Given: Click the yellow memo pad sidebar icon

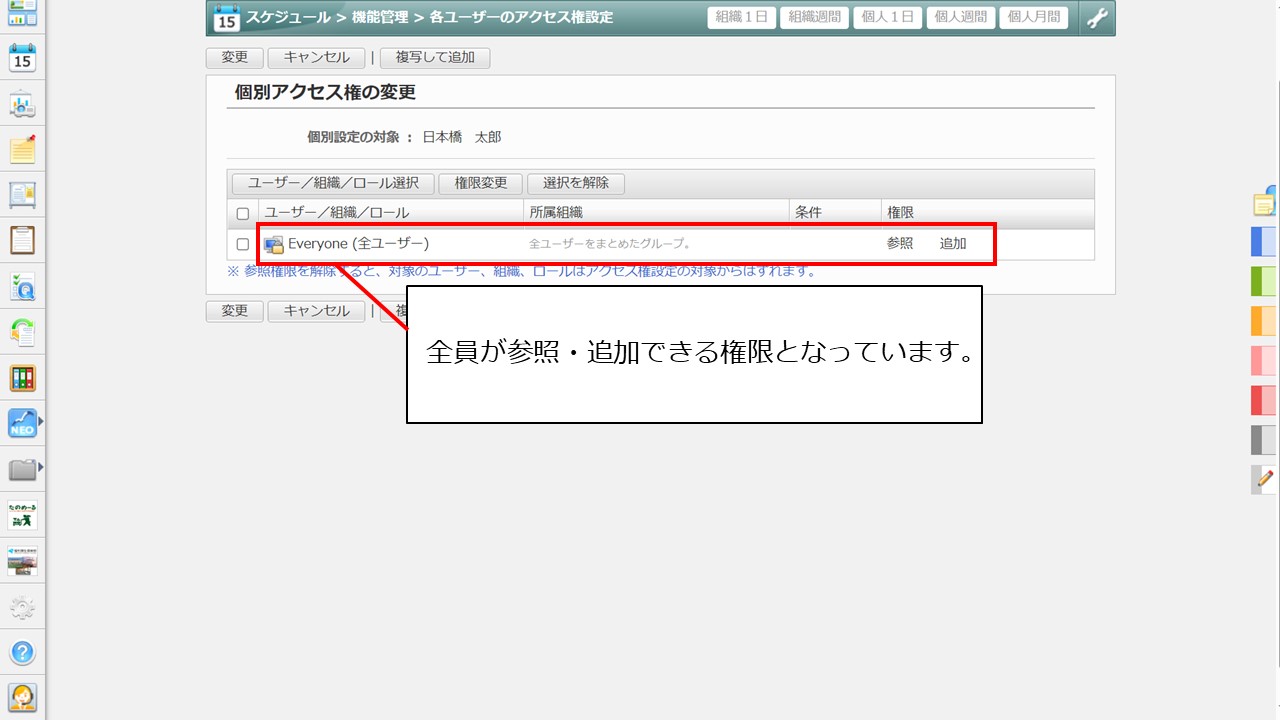Looking at the screenshot, I should pos(22,150).
